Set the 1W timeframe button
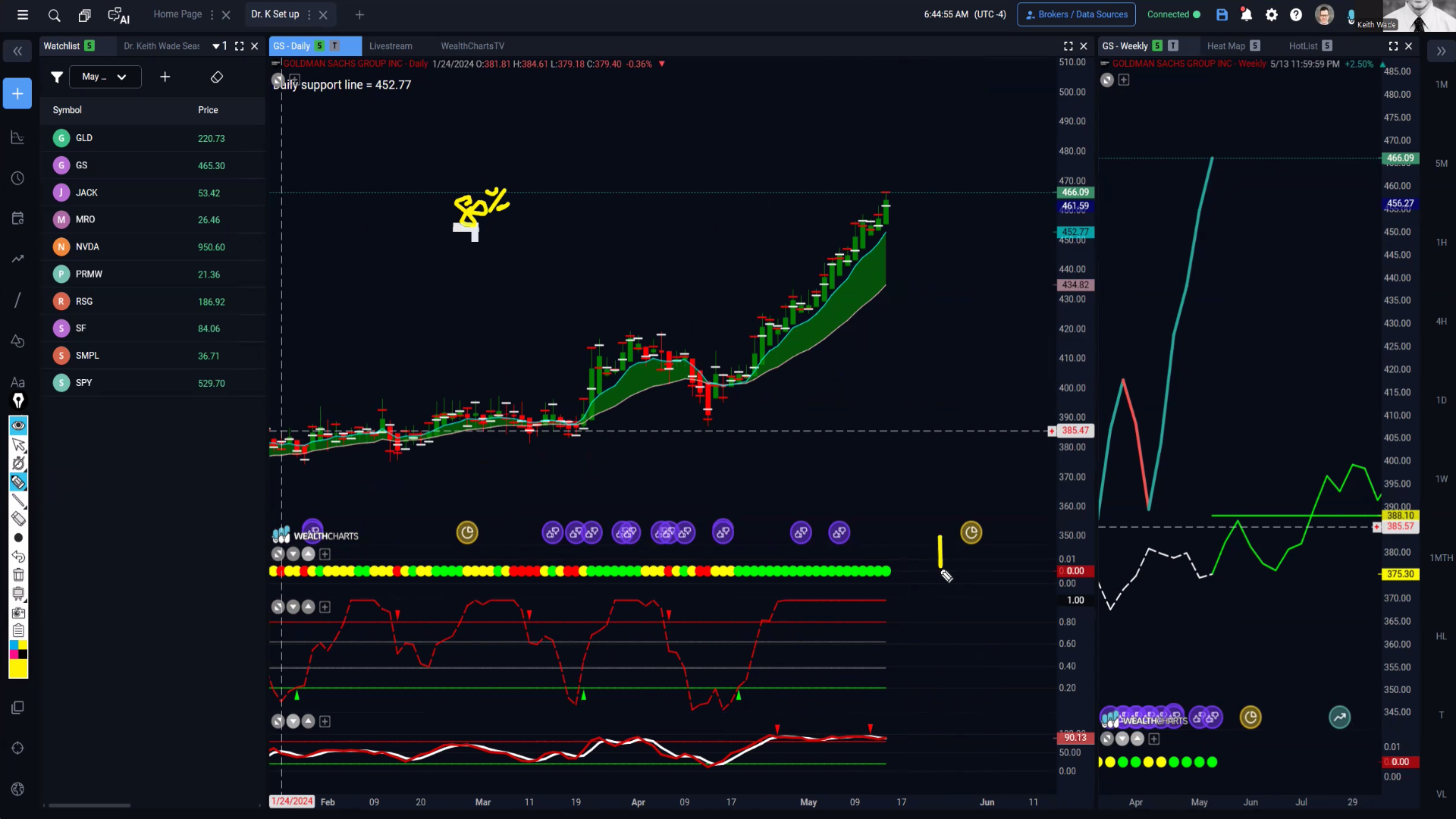1456x819 pixels. [1441, 479]
